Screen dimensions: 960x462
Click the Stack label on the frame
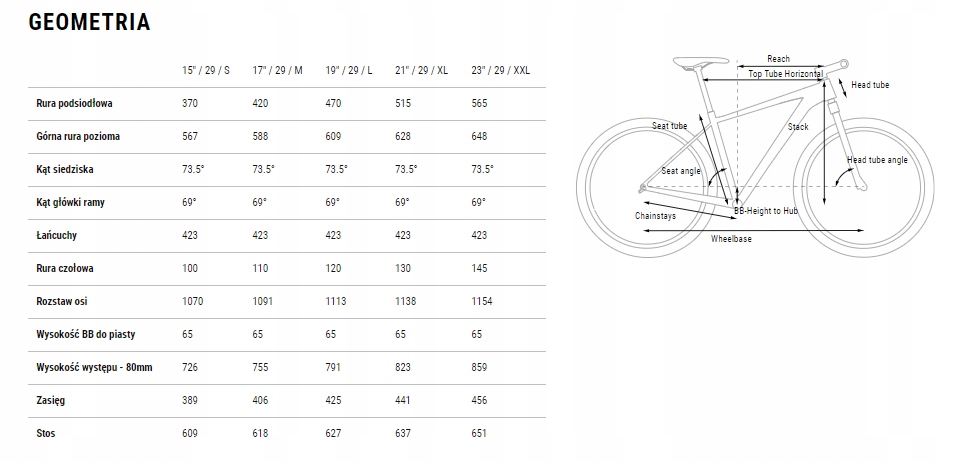pos(798,127)
